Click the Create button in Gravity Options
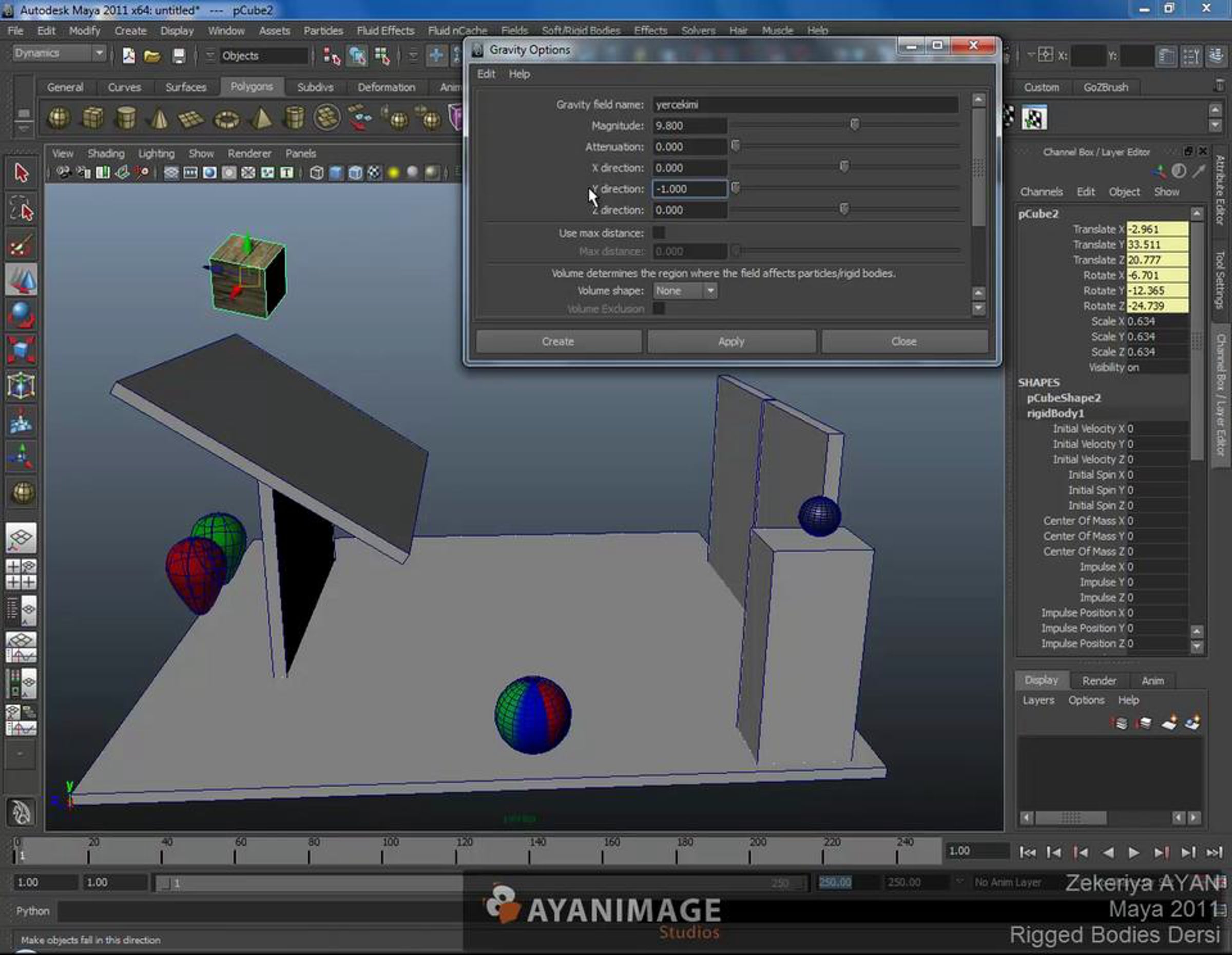 click(559, 342)
